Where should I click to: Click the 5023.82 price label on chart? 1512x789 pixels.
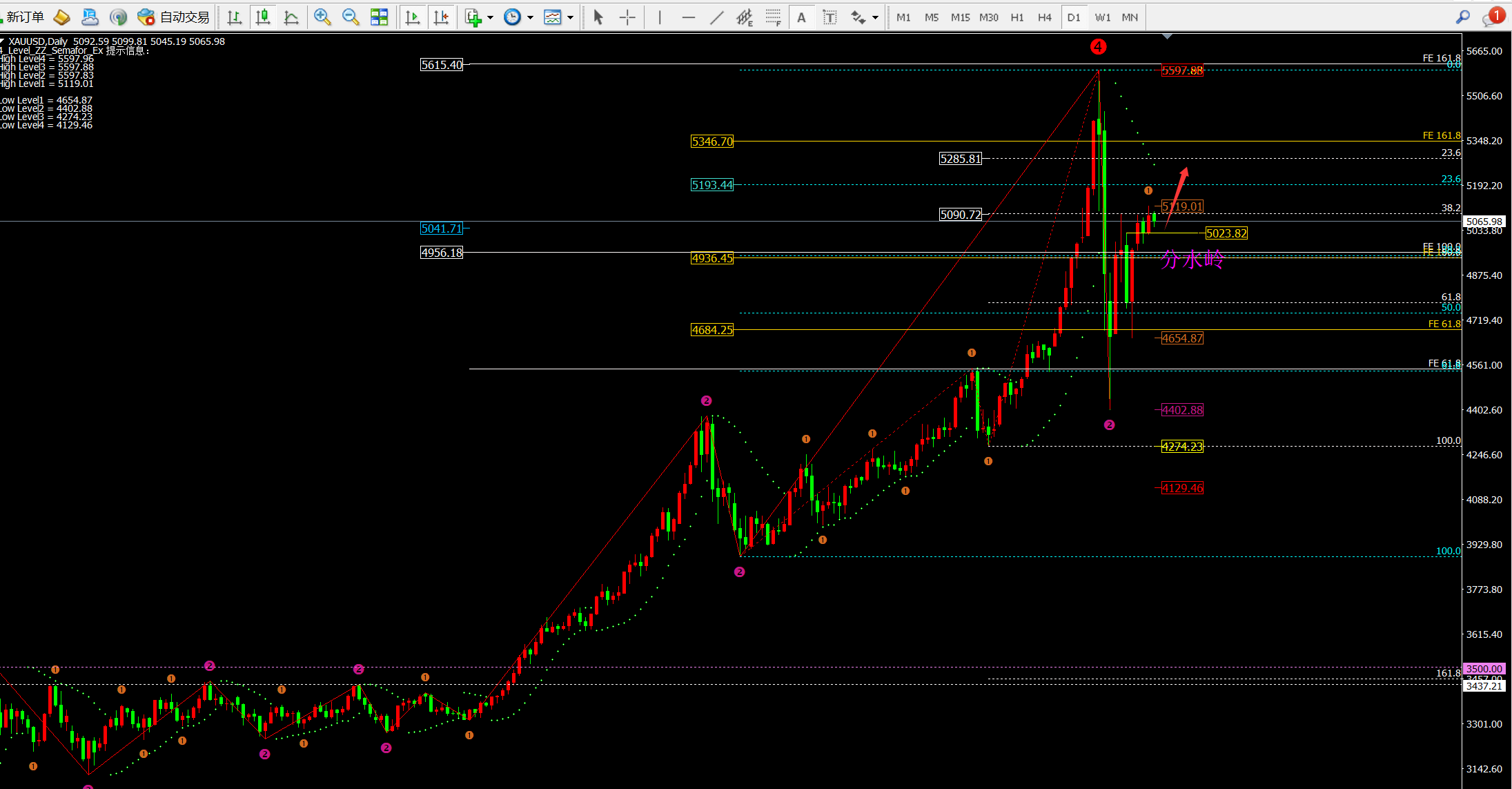[1226, 233]
